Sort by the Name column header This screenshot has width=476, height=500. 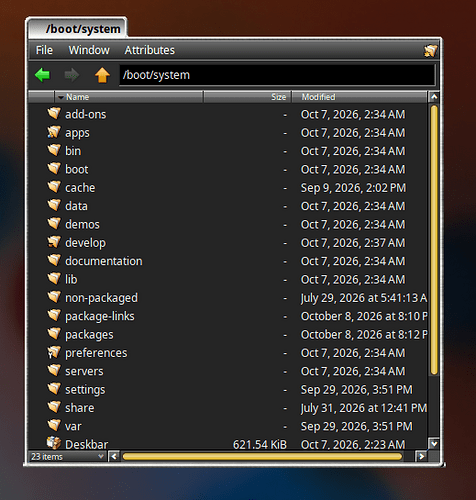coord(129,97)
